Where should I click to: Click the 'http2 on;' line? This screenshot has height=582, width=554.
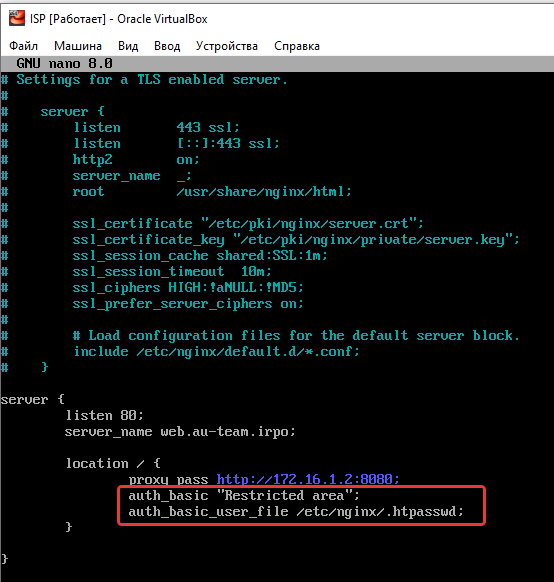point(136,160)
